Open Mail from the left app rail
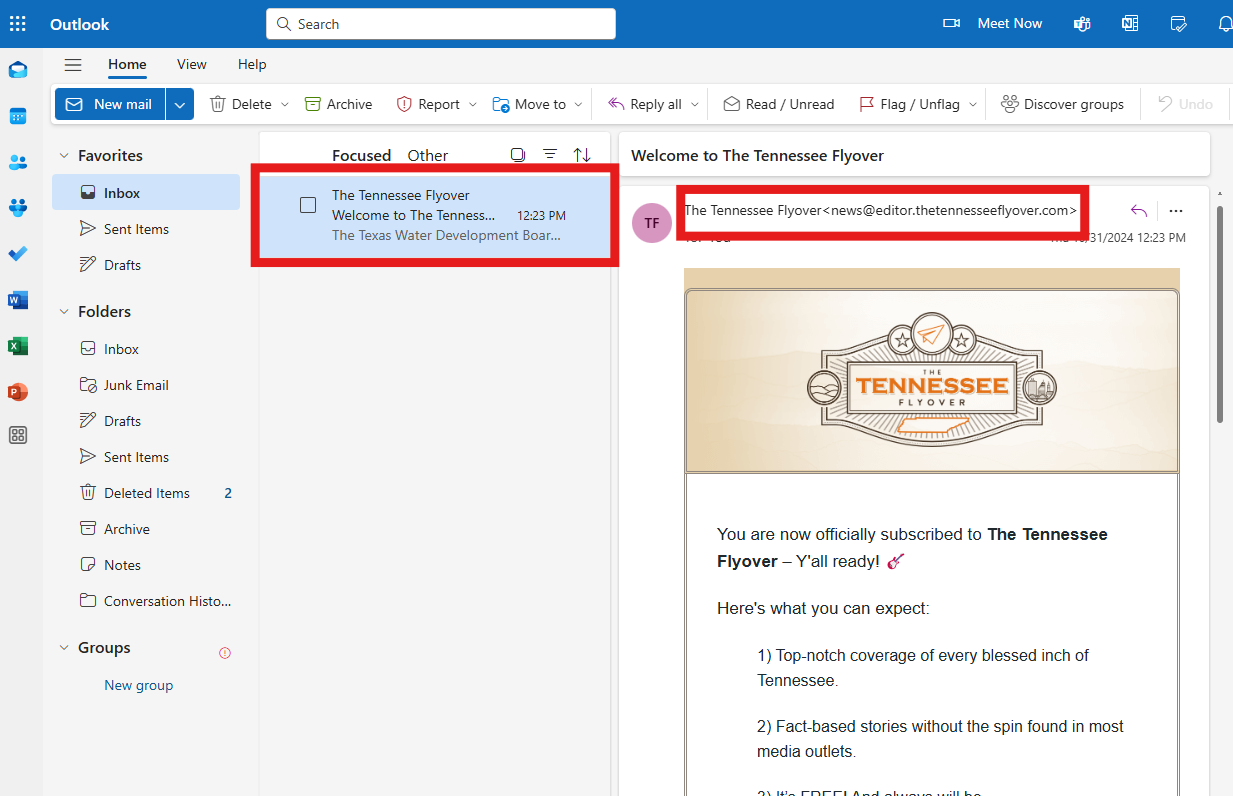Screen dimensions: 1233x796 [18, 70]
